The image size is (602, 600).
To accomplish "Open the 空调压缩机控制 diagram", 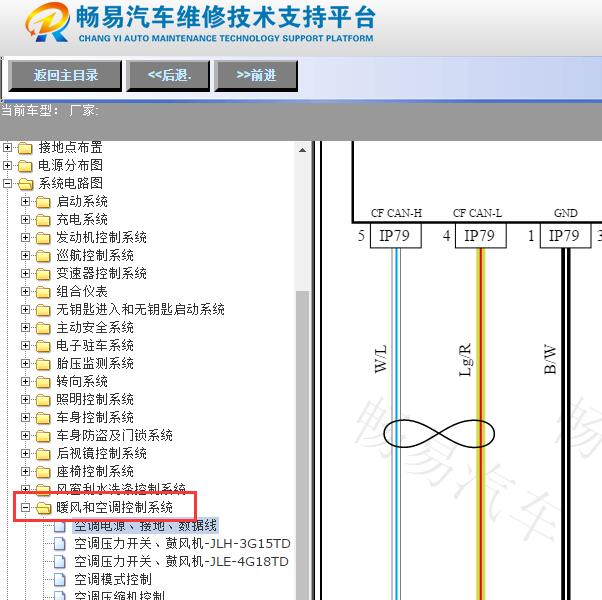I will [119, 595].
